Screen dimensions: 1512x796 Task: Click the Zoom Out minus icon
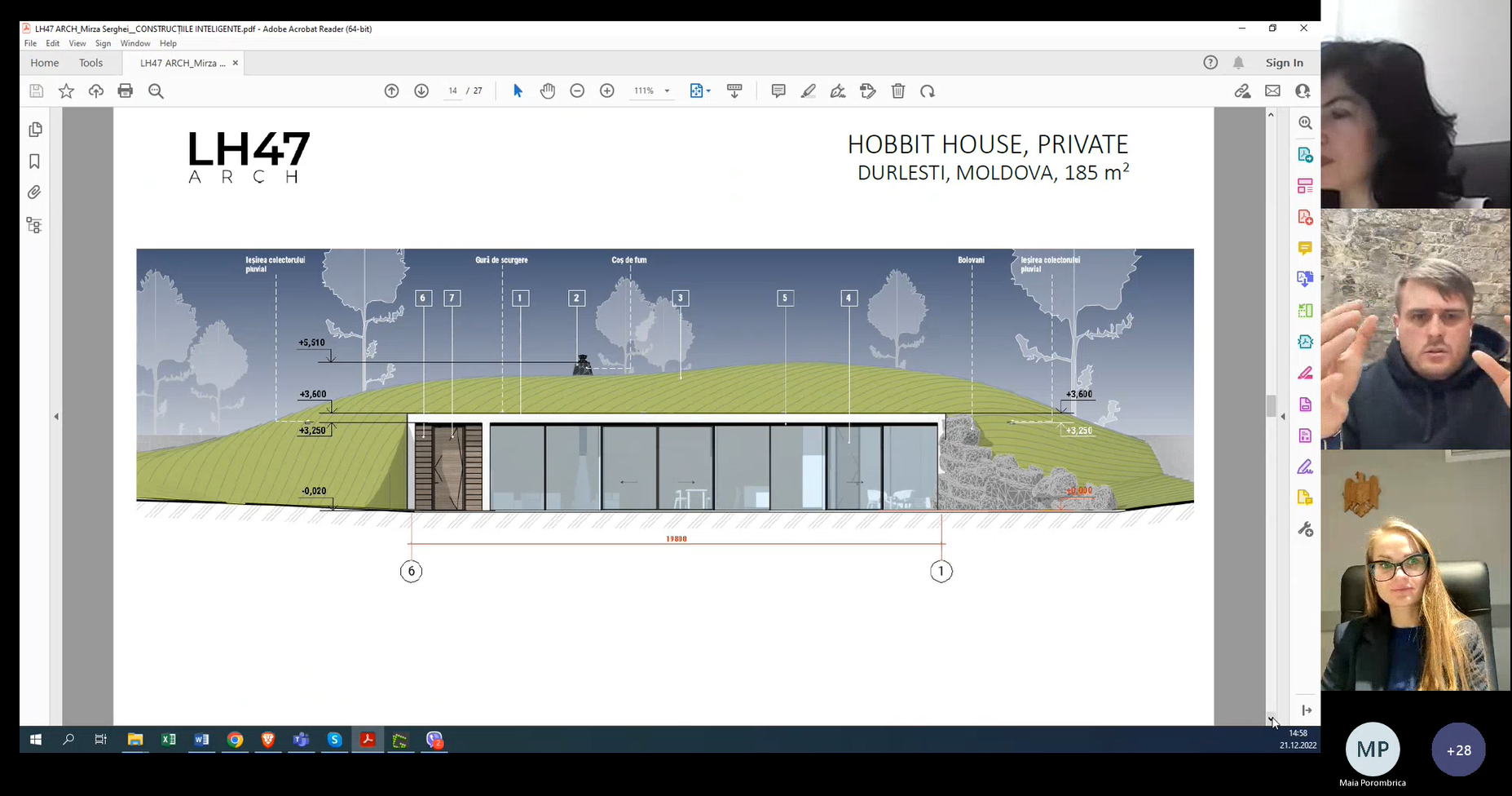point(577,91)
